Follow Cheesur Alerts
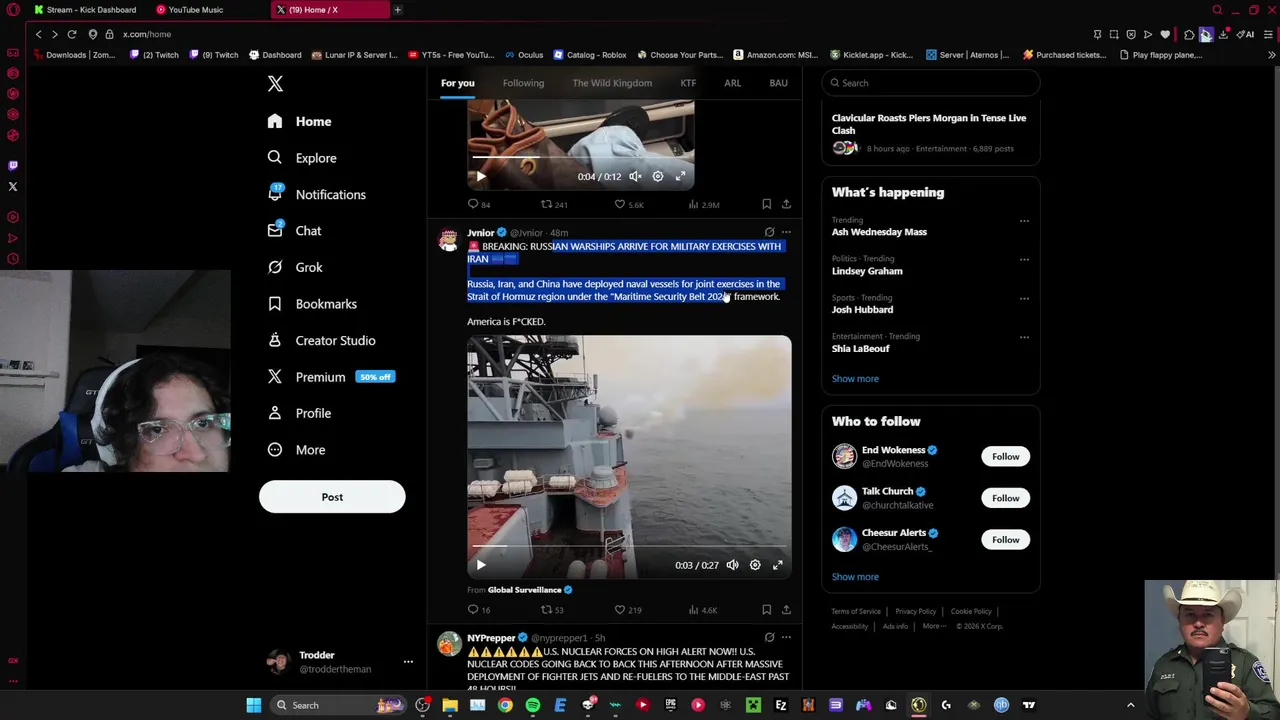 coord(1005,539)
